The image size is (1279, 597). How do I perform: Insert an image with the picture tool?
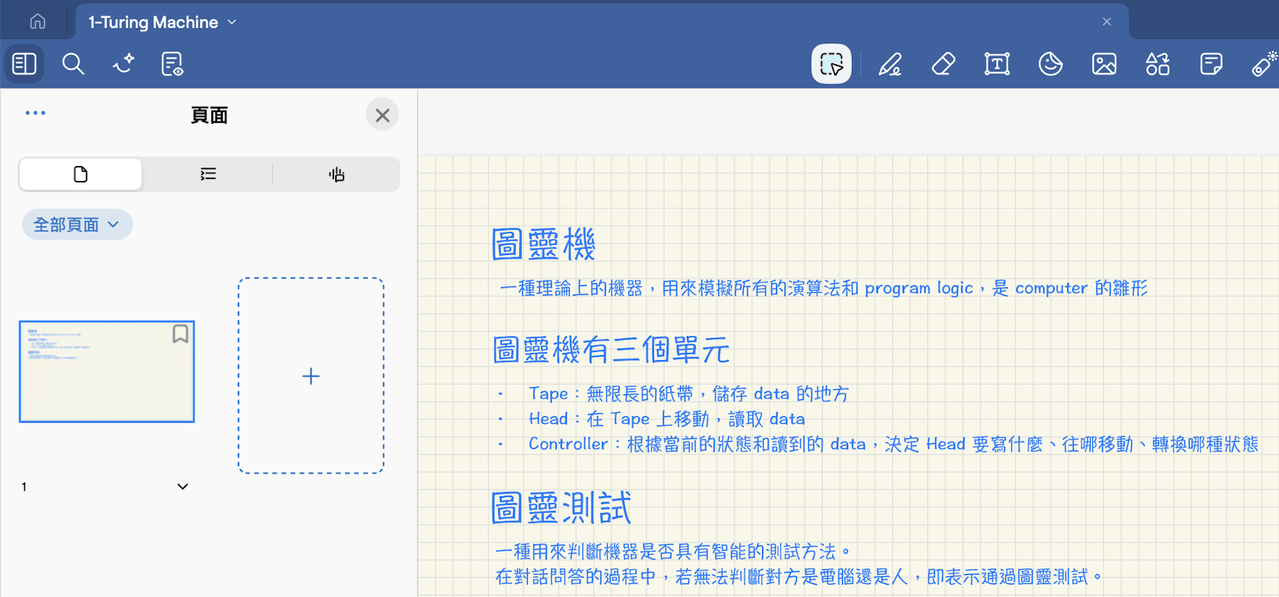[x=1104, y=64]
